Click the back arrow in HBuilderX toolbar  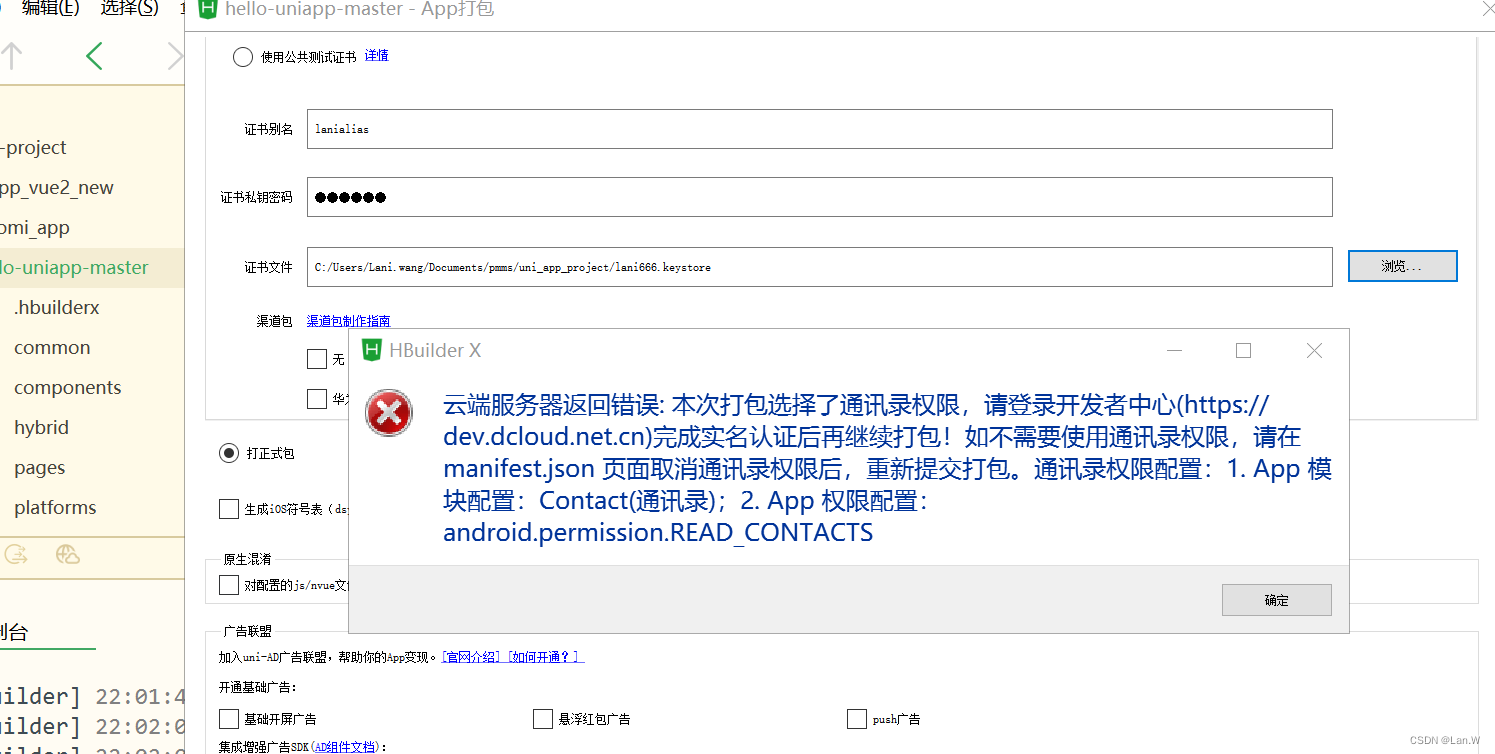pos(94,56)
